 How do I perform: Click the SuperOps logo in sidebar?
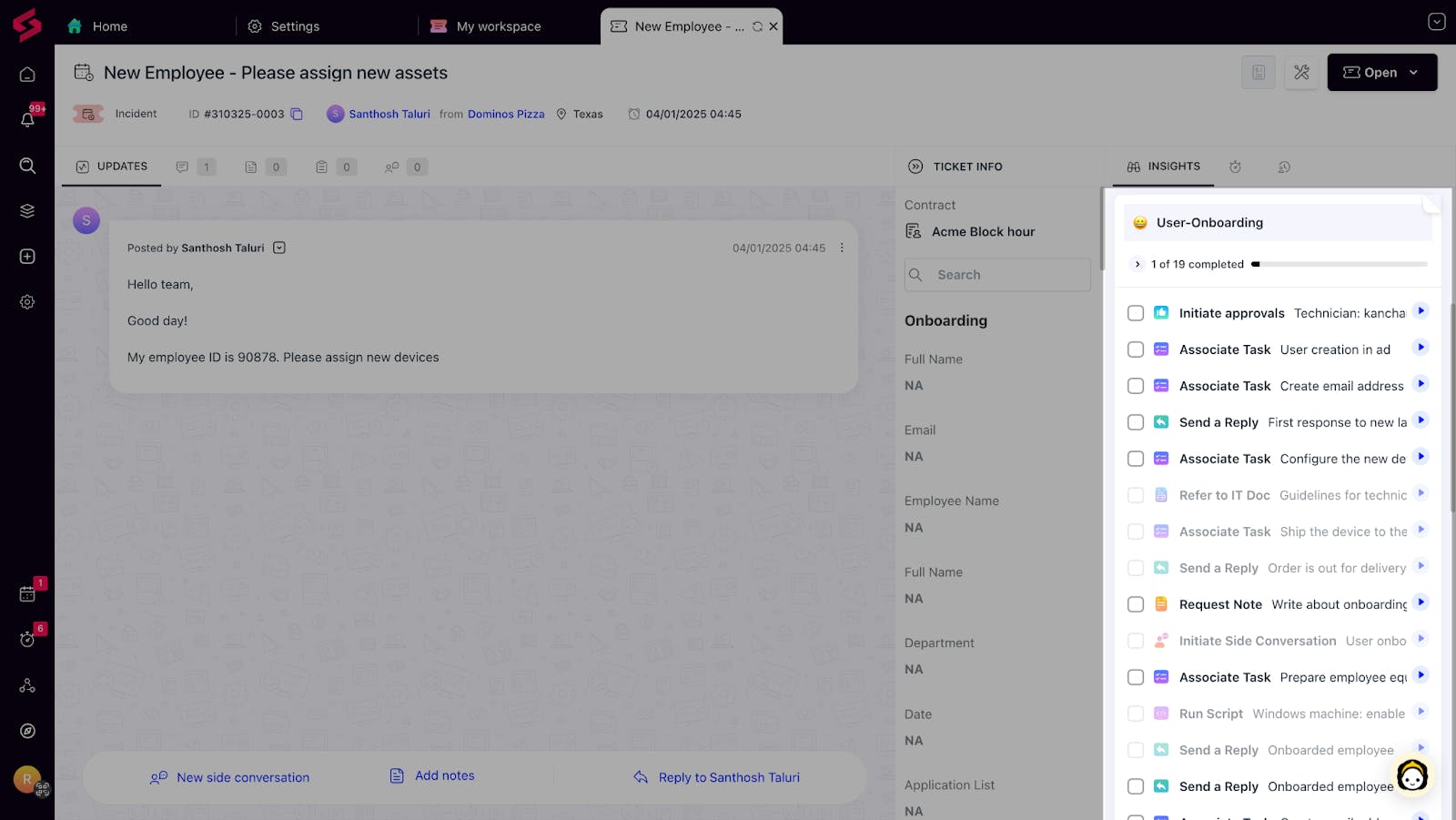(27, 25)
